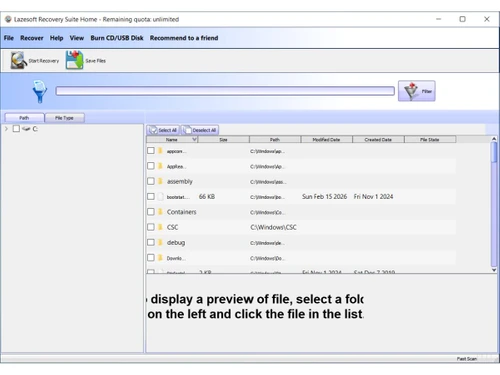Sort by the Modified Date column header
Image resolution: width=500 pixels, height=375 pixels.
[326, 139]
